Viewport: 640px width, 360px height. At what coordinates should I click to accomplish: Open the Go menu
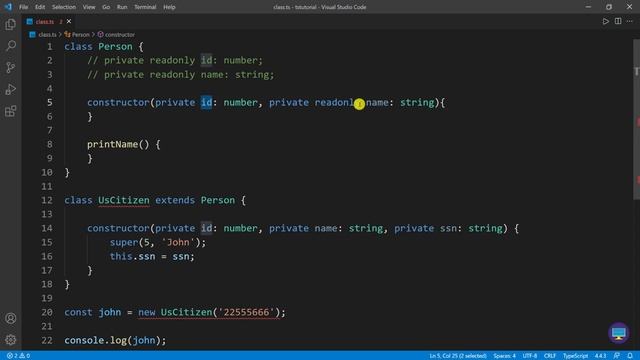pos(106,7)
